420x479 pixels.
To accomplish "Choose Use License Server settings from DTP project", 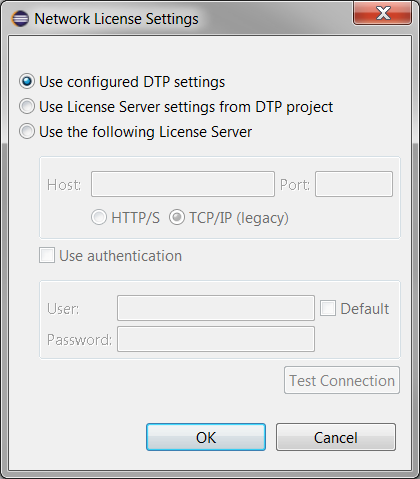I will [x=27, y=106].
